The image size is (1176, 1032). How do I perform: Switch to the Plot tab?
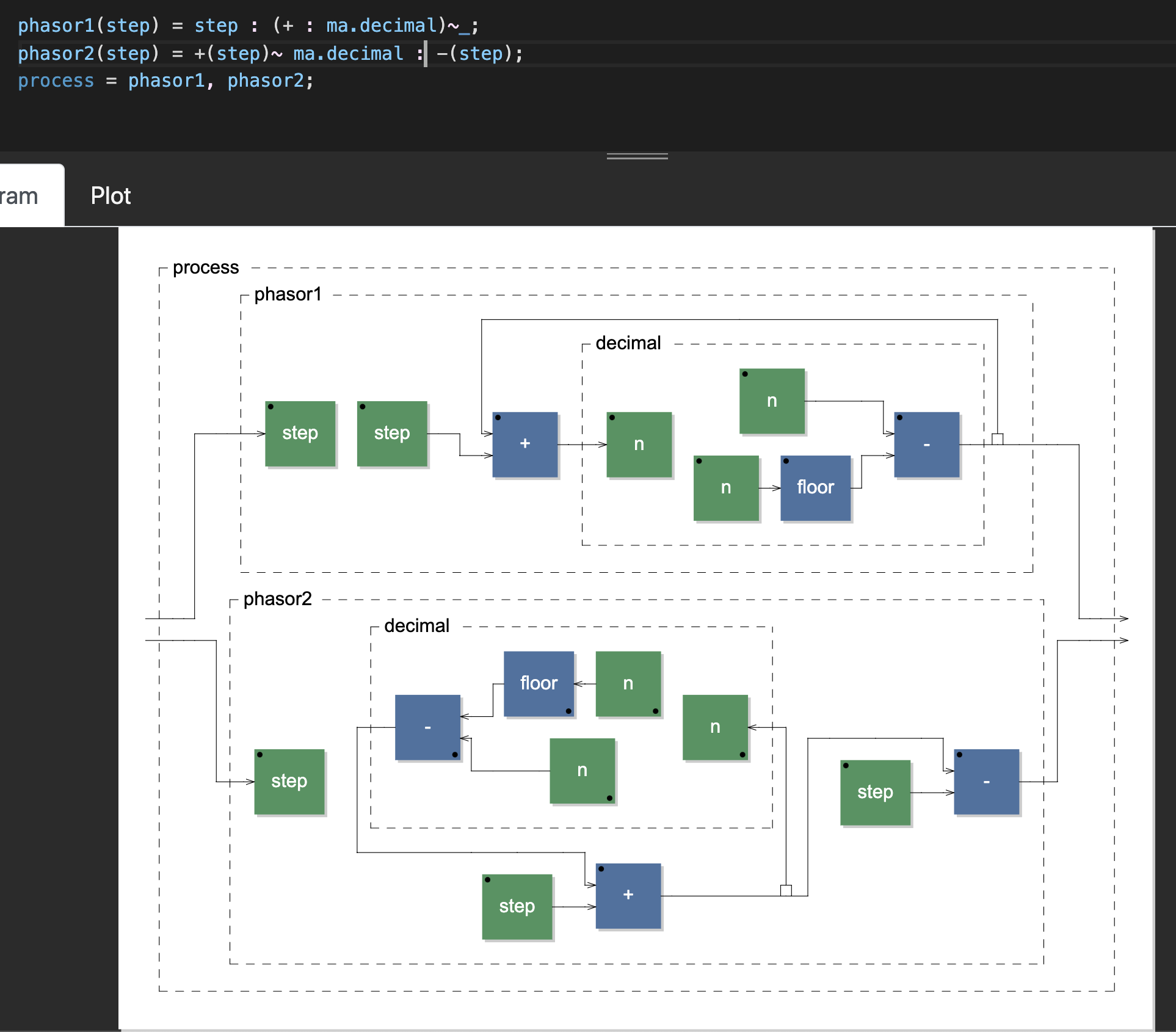click(111, 196)
